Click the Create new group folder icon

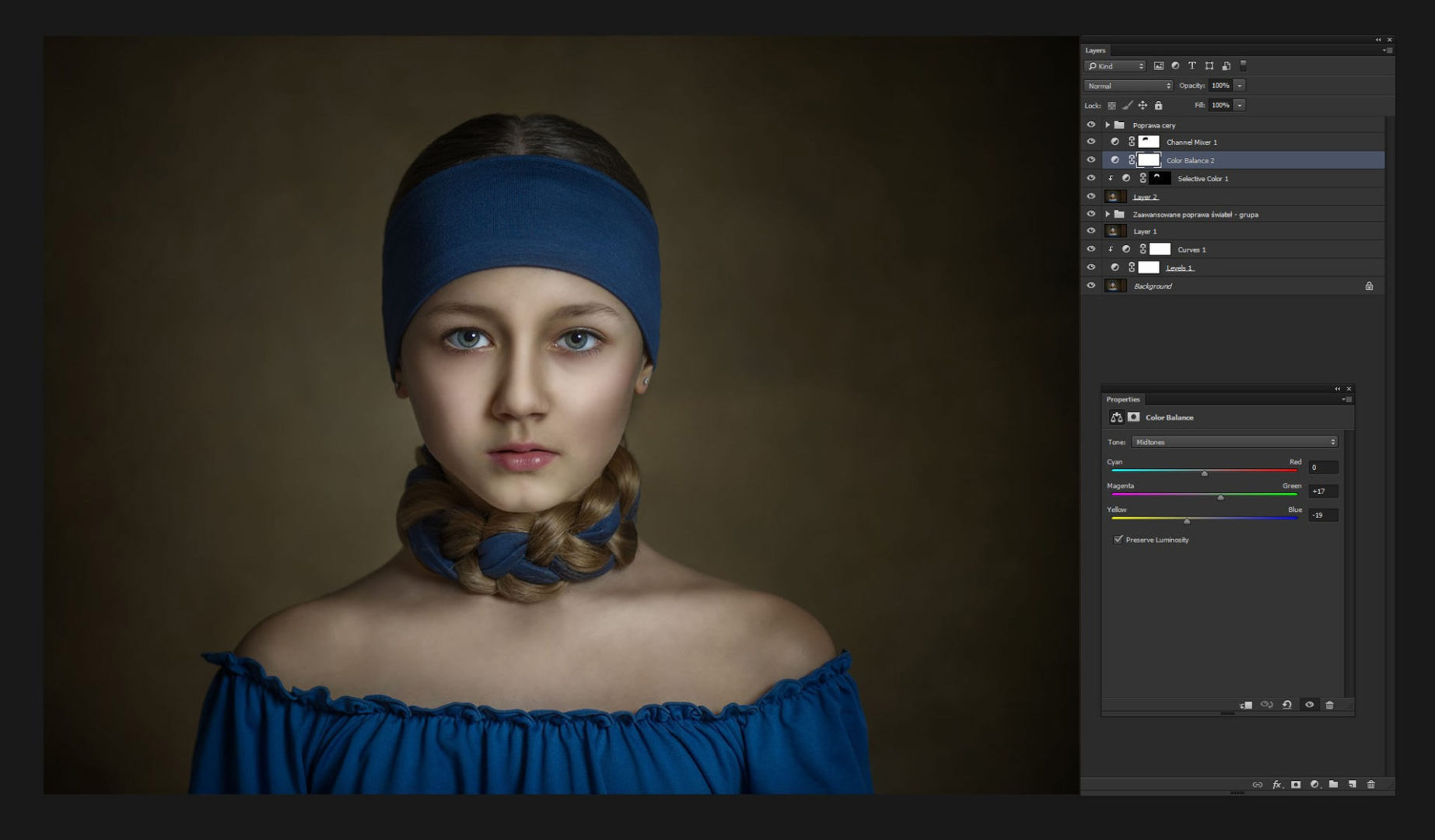pyautogui.click(x=1334, y=785)
